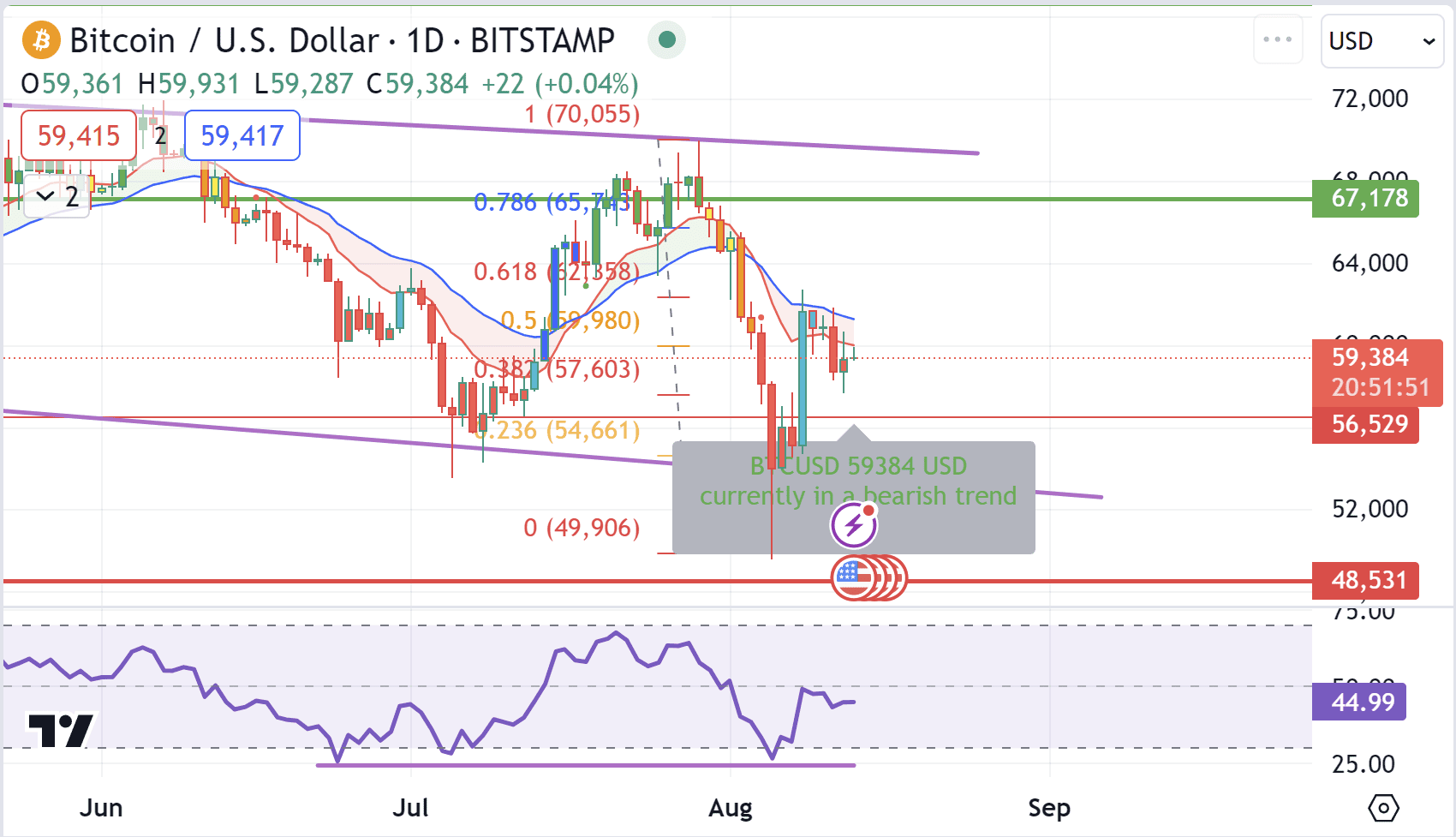Click the order quantity 2 between prices
The width and height of the screenshot is (1456, 837).
(x=160, y=135)
